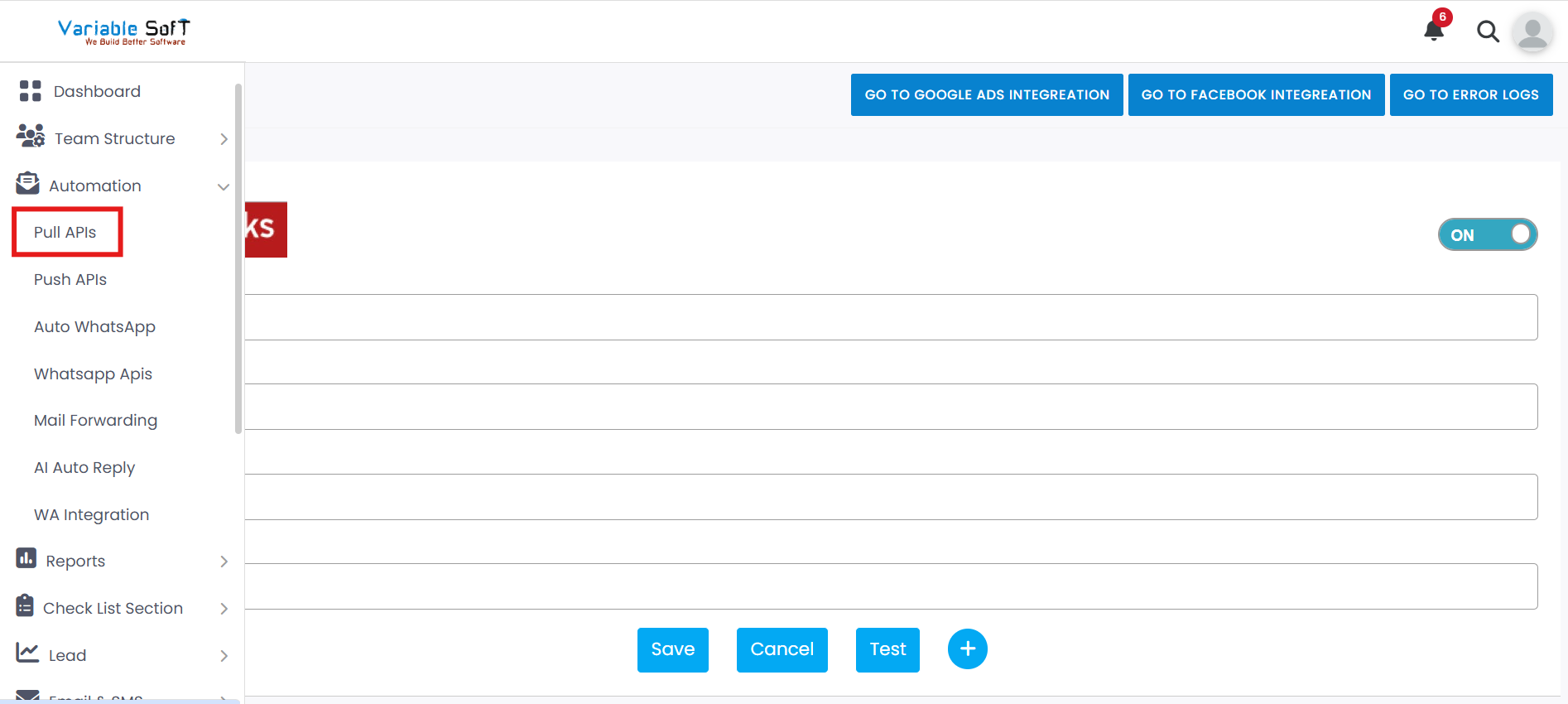Click Go To Google Ads Integration button
The image size is (1568, 704).
(x=987, y=94)
